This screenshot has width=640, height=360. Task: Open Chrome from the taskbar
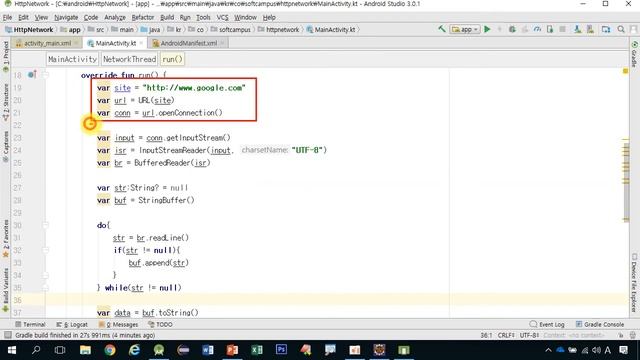click(x=109, y=350)
